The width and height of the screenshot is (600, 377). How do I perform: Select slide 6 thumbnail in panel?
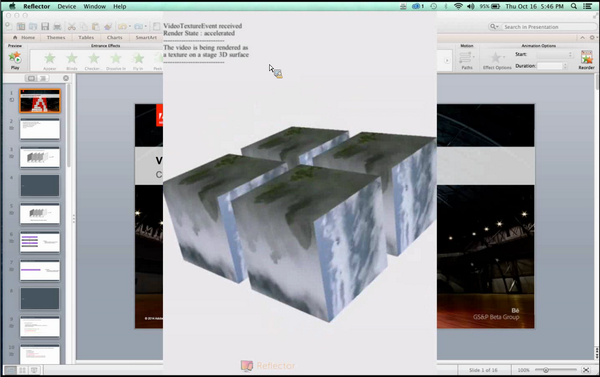click(x=40, y=242)
